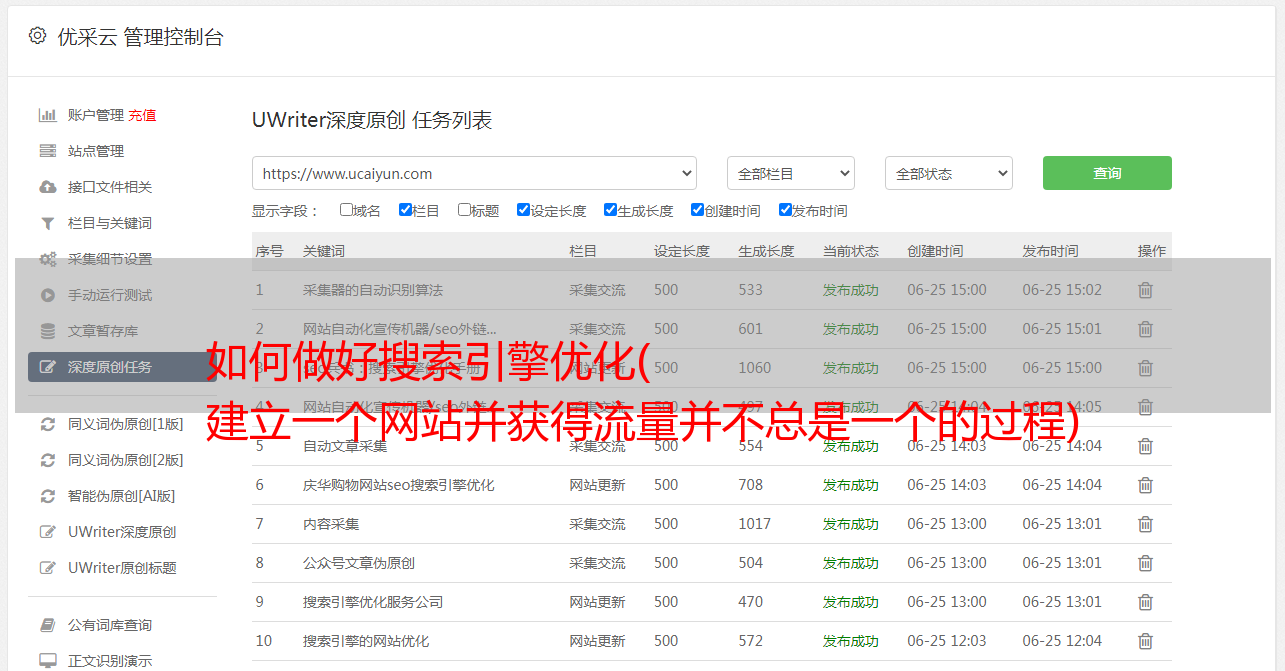
Task: Click the 优采云 管理控制台 title
Action: point(140,37)
